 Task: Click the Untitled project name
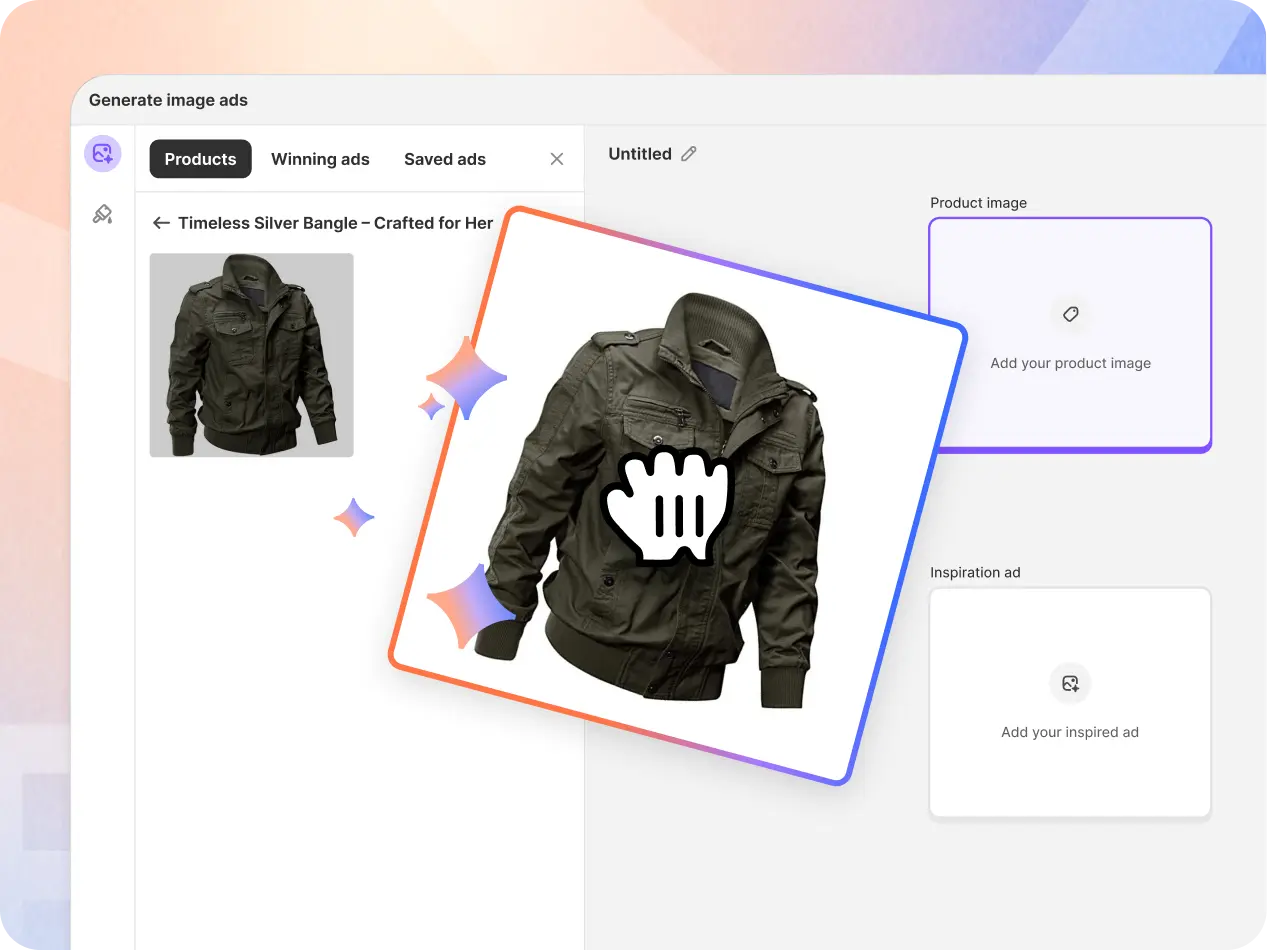(x=640, y=154)
